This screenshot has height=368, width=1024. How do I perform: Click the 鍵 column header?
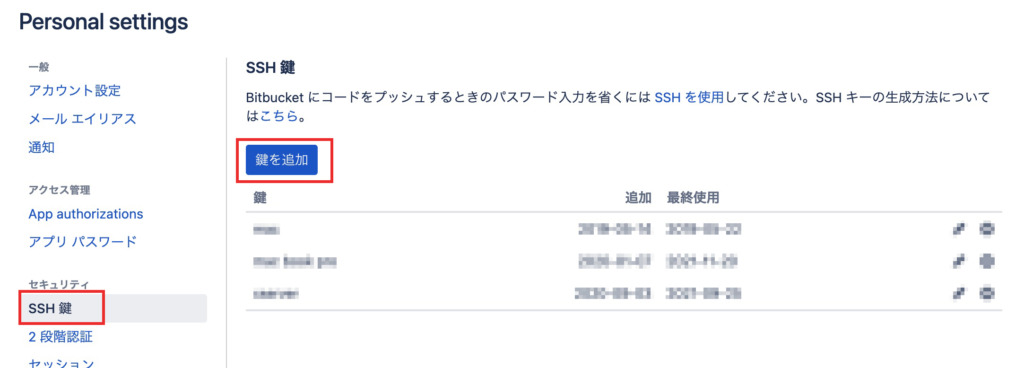click(x=260, y=198)
